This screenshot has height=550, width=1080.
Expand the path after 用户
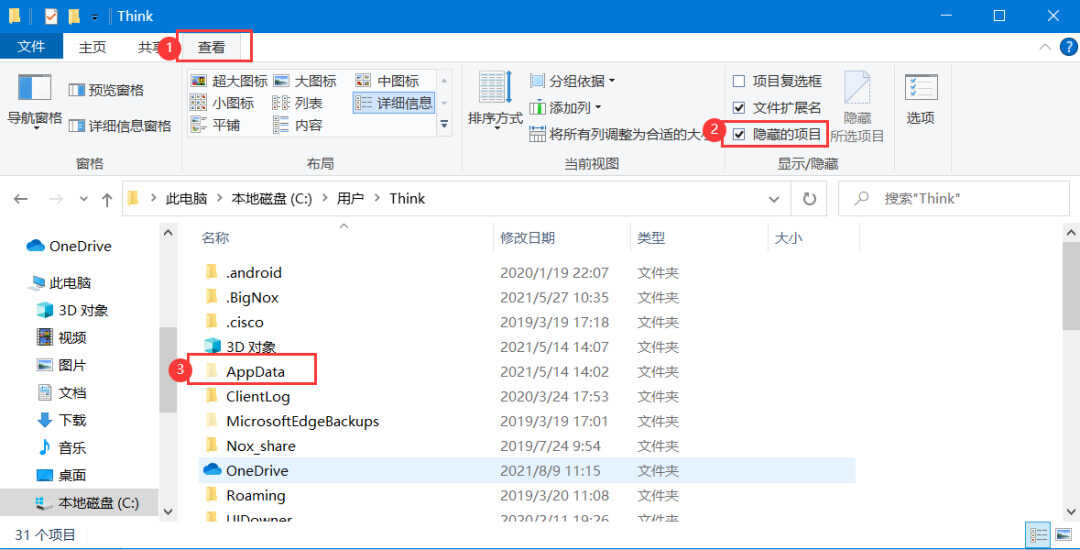click(x=377, y=199)
